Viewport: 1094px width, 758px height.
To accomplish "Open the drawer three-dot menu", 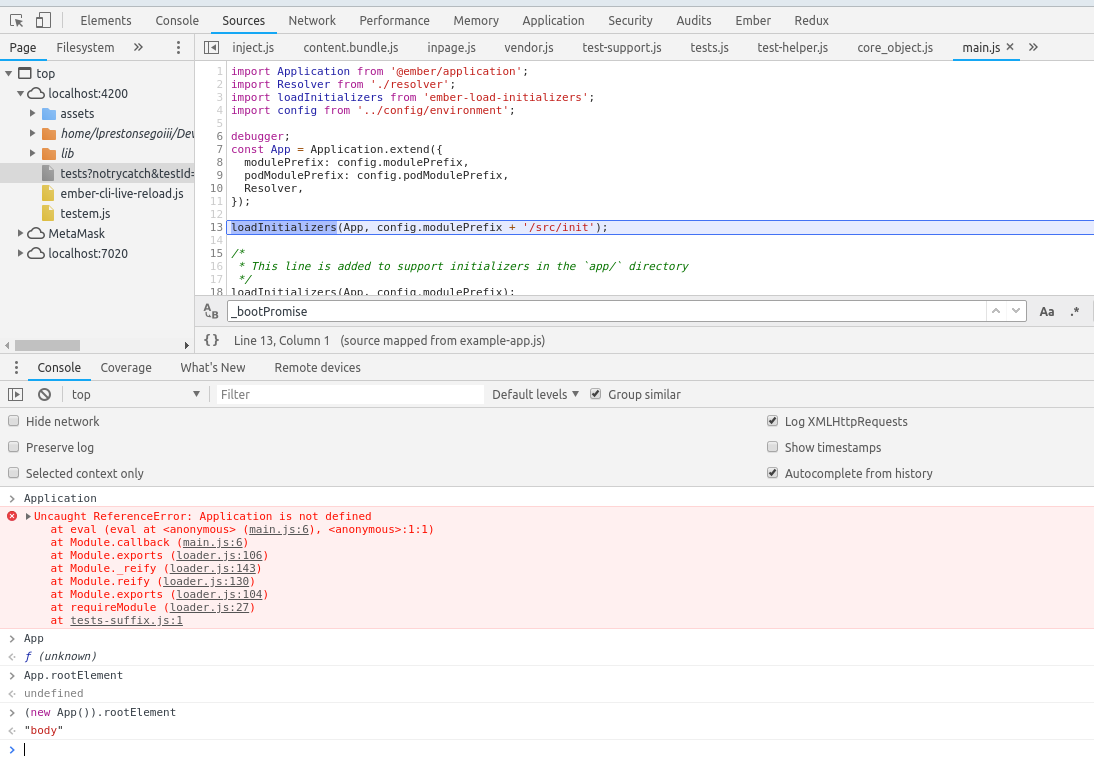I will click(16, 368).
